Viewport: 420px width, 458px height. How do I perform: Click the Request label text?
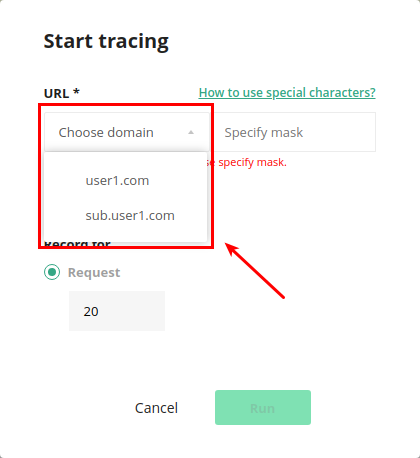[x=94, y=273]
